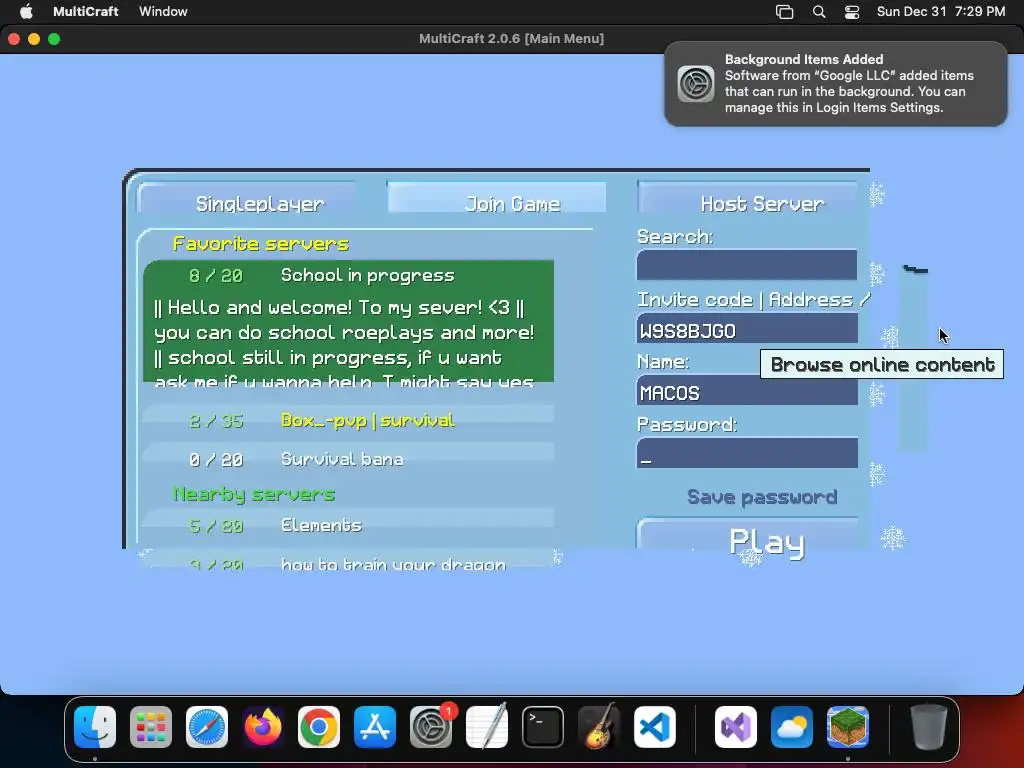The width and height of the screenshot is (1024, 768).
Task: Open Visual Studio from the Dock
Action: pyautogui.click(x=736, y=727)
